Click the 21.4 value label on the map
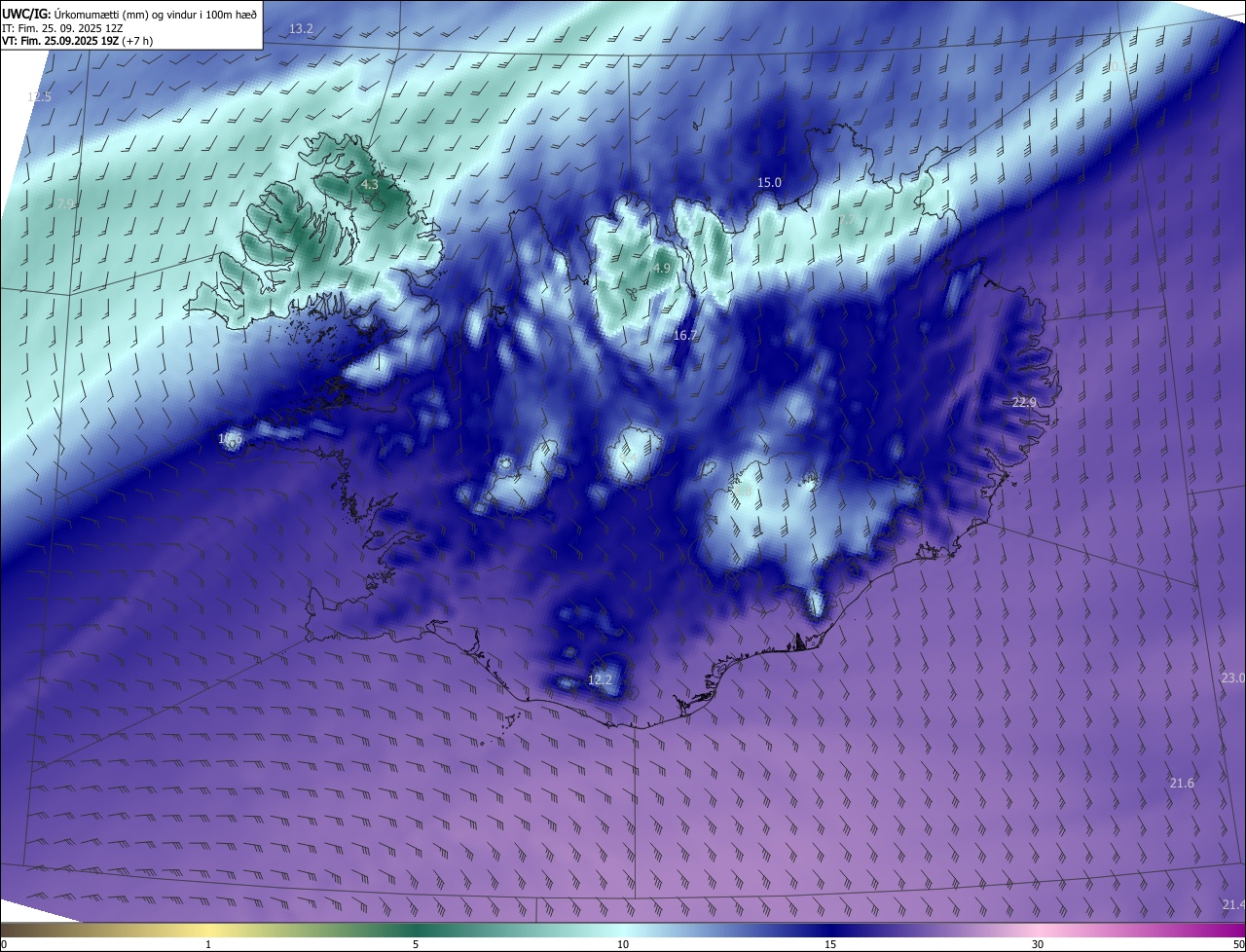Image resolution: width=1246 pixels, height=952 pixels. pyautogui.click(x=1233, y=905)
